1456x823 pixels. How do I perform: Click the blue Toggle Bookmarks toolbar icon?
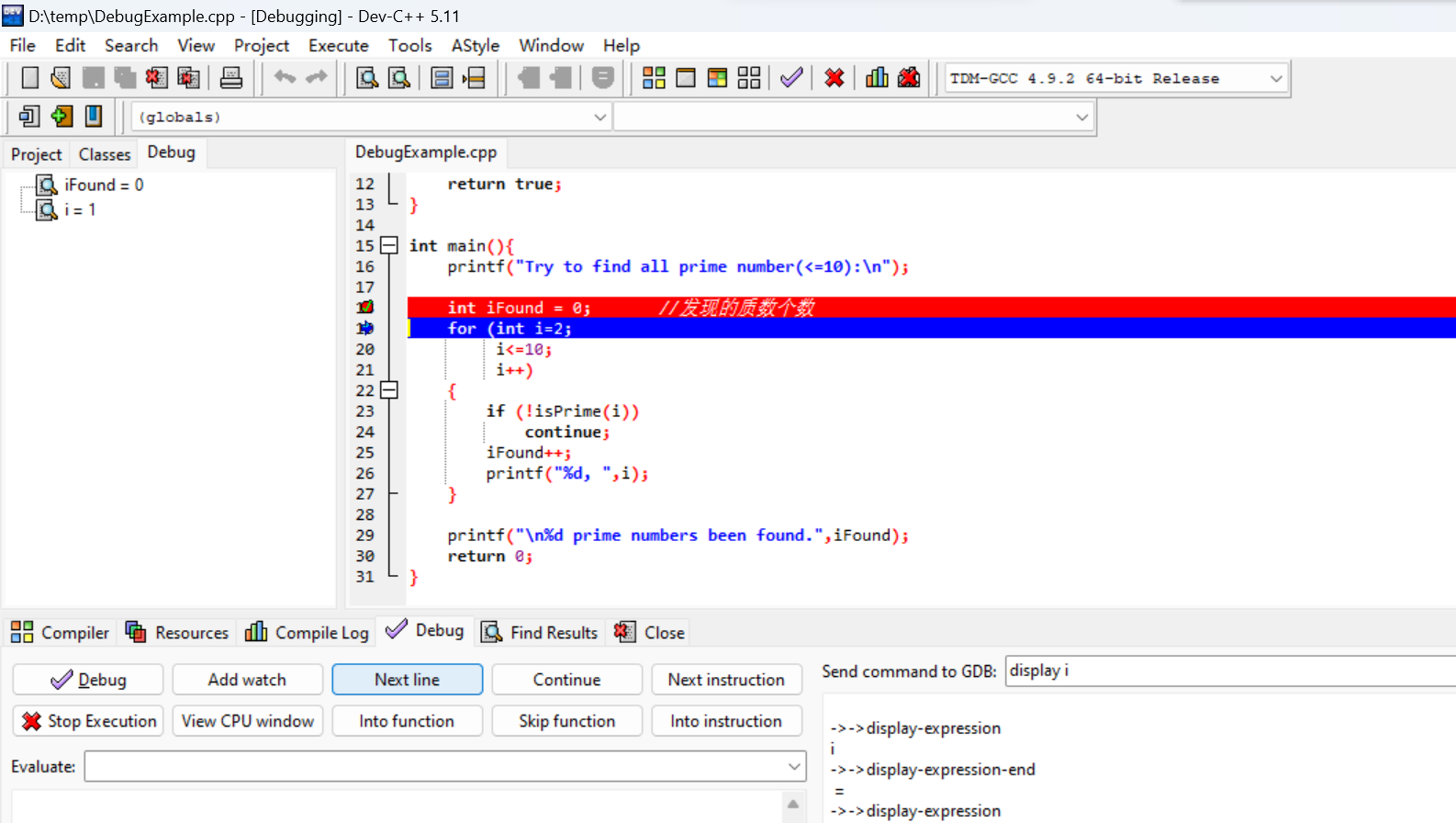click(94, 116)
